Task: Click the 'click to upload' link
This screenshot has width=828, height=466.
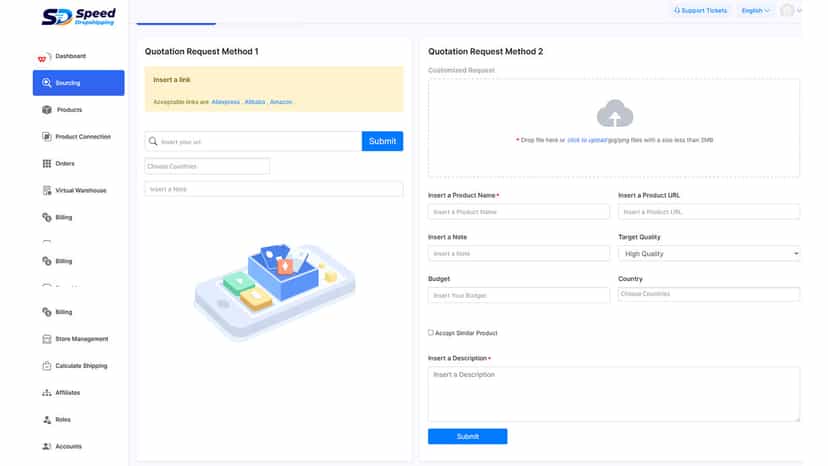Action: [587, 140]
